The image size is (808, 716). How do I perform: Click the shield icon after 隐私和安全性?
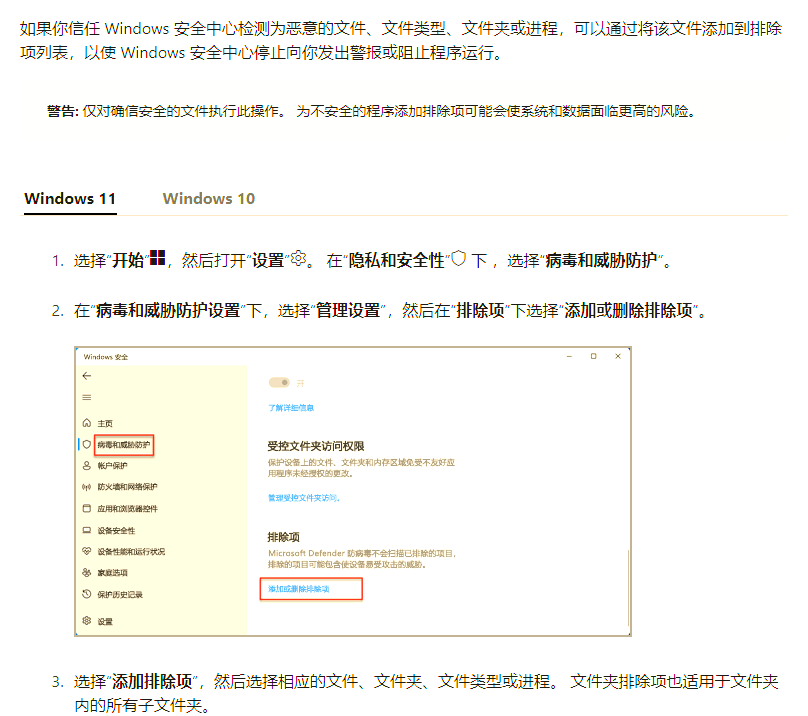click(x=459, y=258)
